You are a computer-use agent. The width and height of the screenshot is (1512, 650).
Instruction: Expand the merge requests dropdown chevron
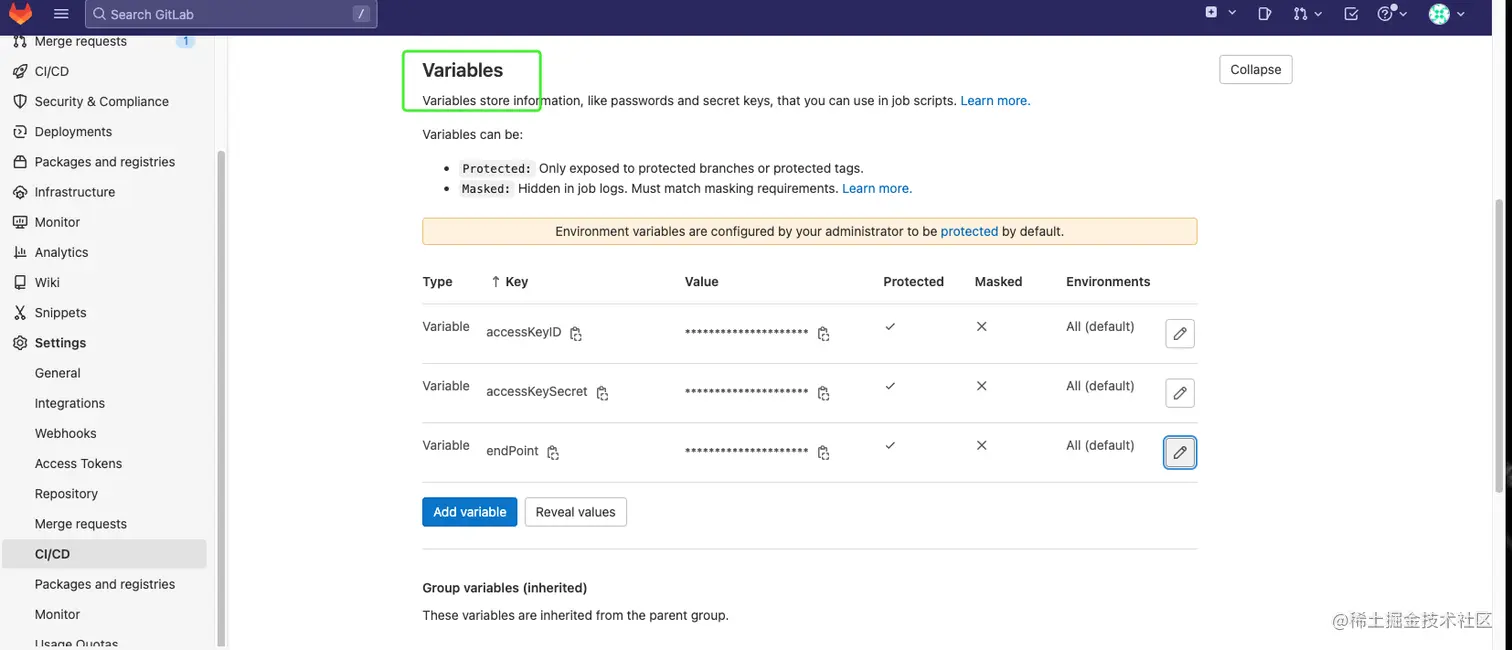(x=1318, y=14)
